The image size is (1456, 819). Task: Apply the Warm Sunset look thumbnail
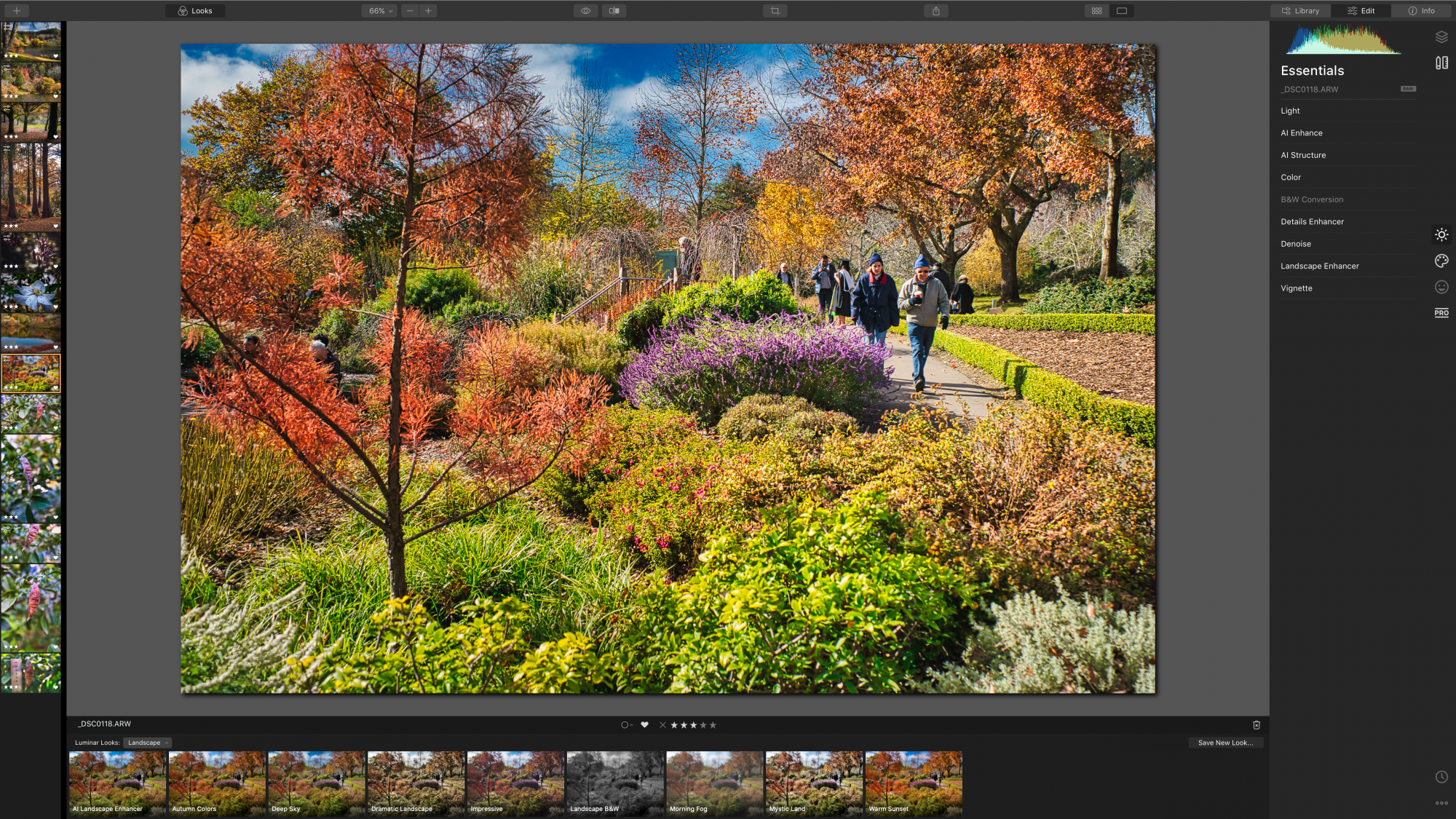click(914, 783)
